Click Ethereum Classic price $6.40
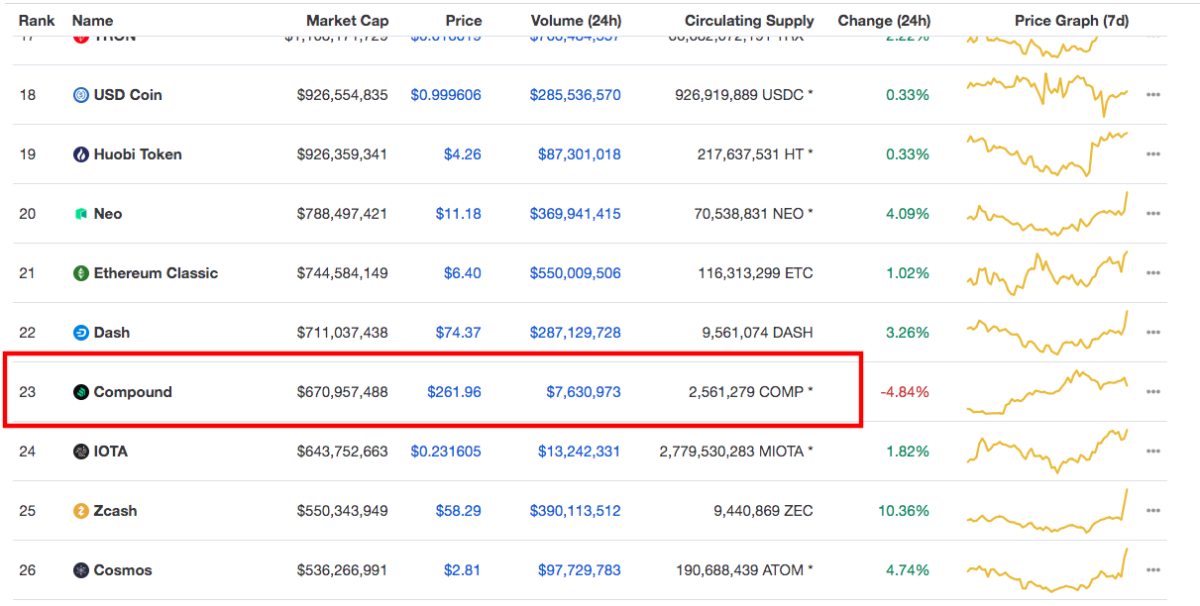The width and height of the screenshot is (1200, 606). pos(463,273)
